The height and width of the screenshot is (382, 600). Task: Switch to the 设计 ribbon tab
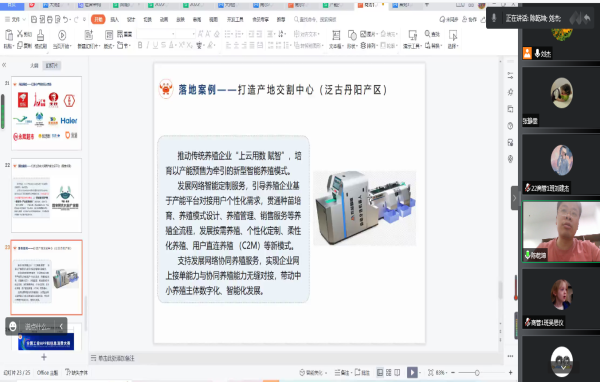tap(131, 20)
